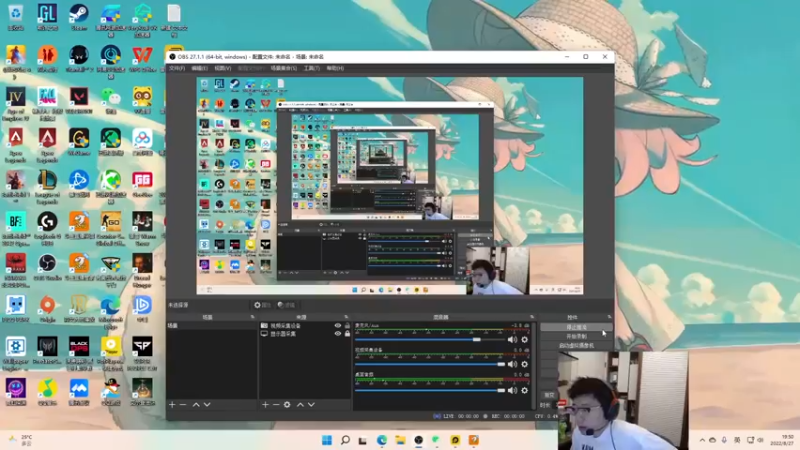The width and height of the screenshot is (800, 450).
Task: Open 场景集合(S) menu in OBS
Action: point(284,68)
